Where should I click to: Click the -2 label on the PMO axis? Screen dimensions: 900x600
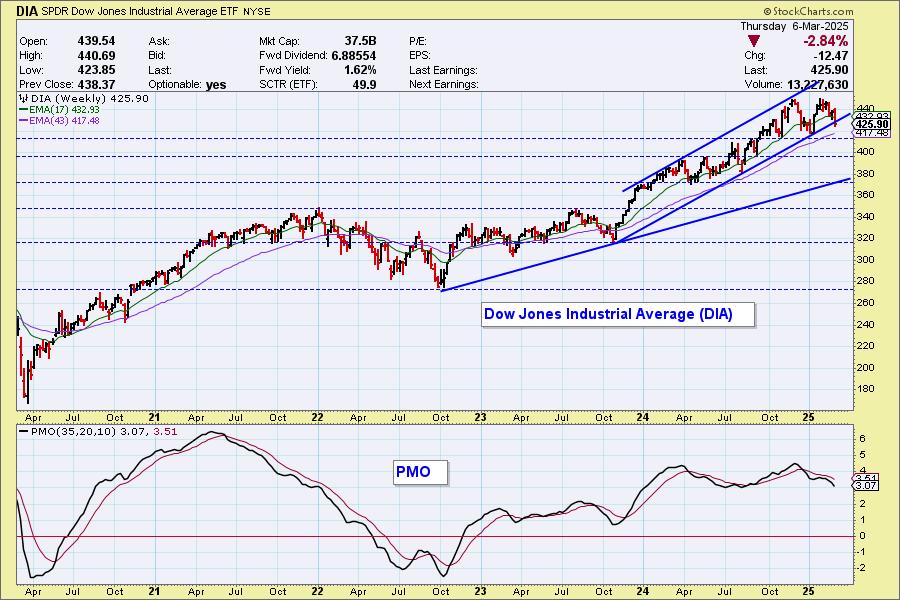862,567
